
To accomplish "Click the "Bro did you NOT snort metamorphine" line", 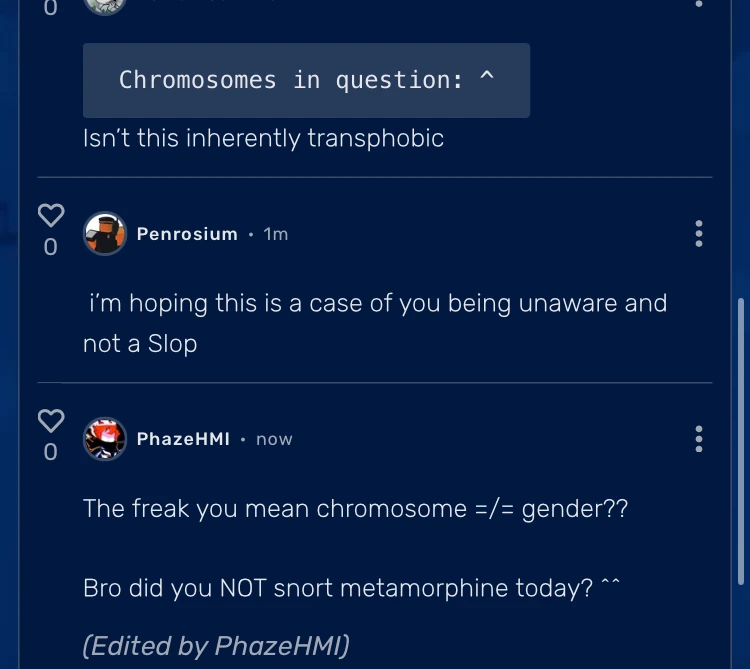I will click(350, 588).
